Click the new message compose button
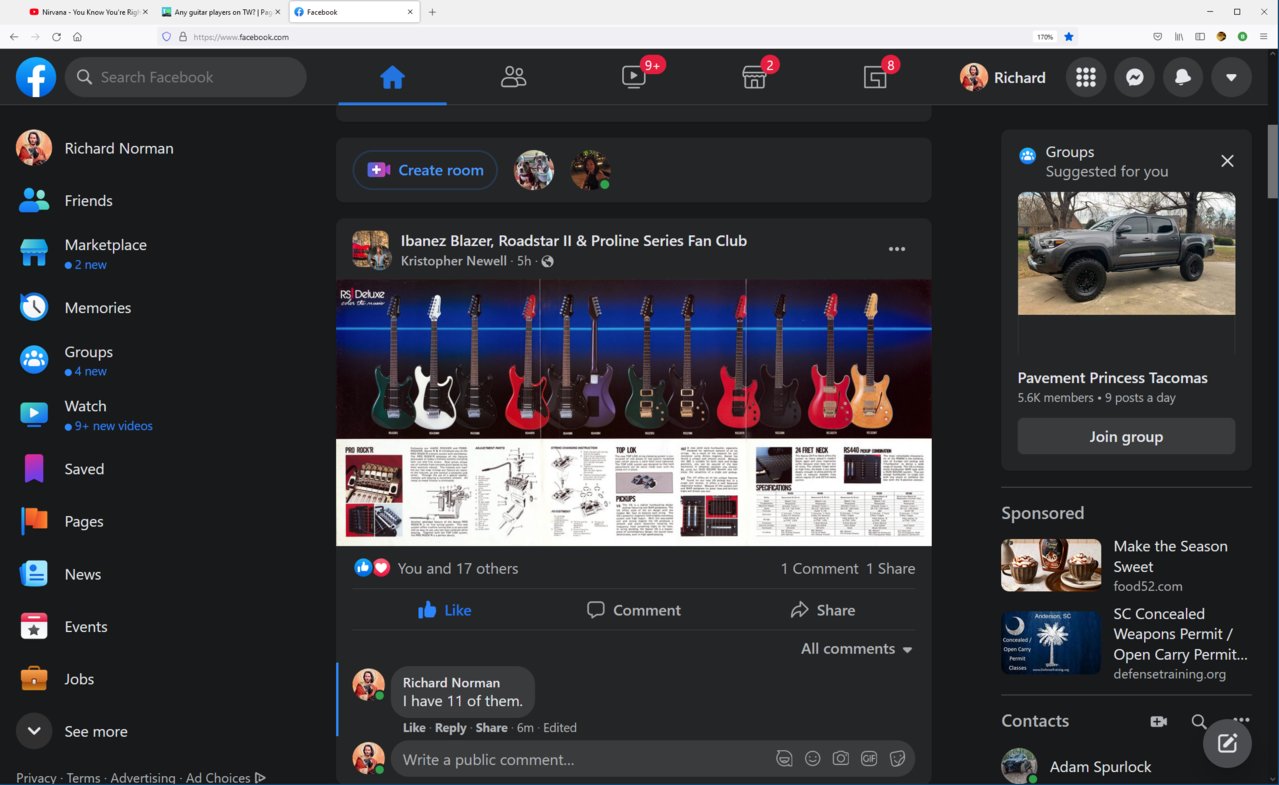The height and width of the screenshot is (785, 1279). click(1227, 743)
